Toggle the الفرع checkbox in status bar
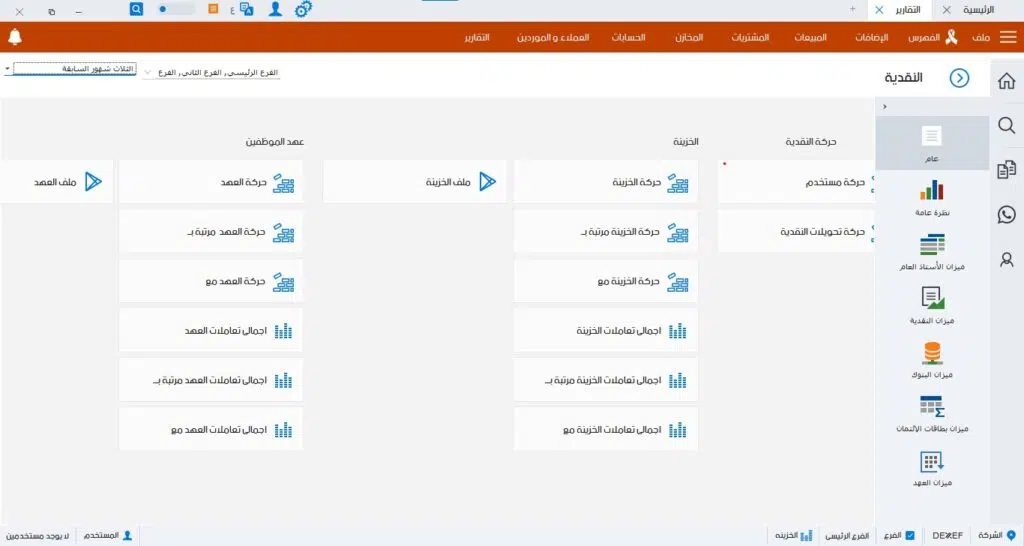This screenshot has width=1024, height=546. 910,535
